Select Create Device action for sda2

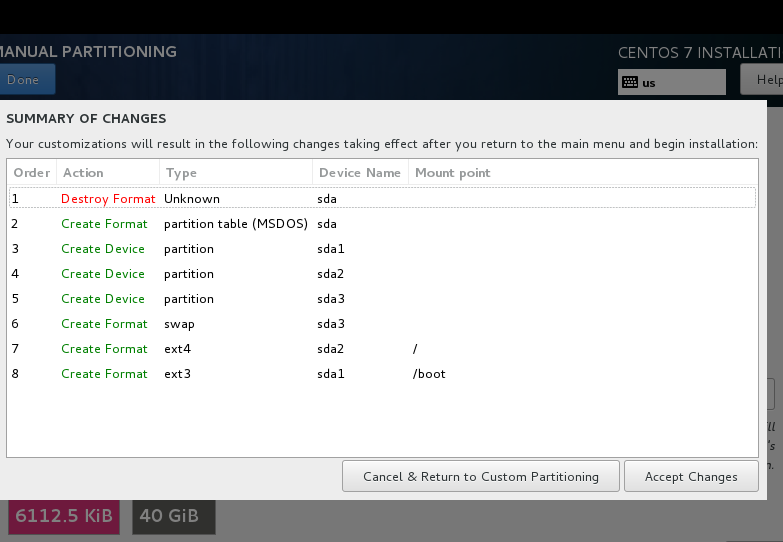coord(103,274)
